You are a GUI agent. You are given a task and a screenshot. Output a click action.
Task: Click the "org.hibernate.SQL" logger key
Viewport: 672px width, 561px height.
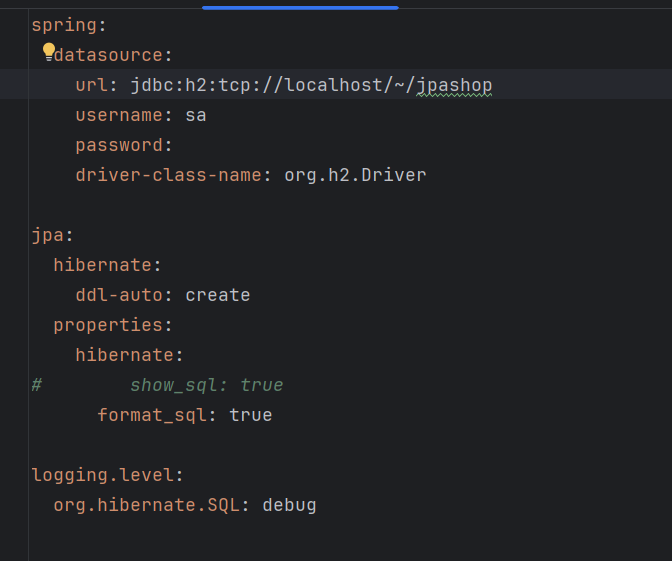pos(147,505)
